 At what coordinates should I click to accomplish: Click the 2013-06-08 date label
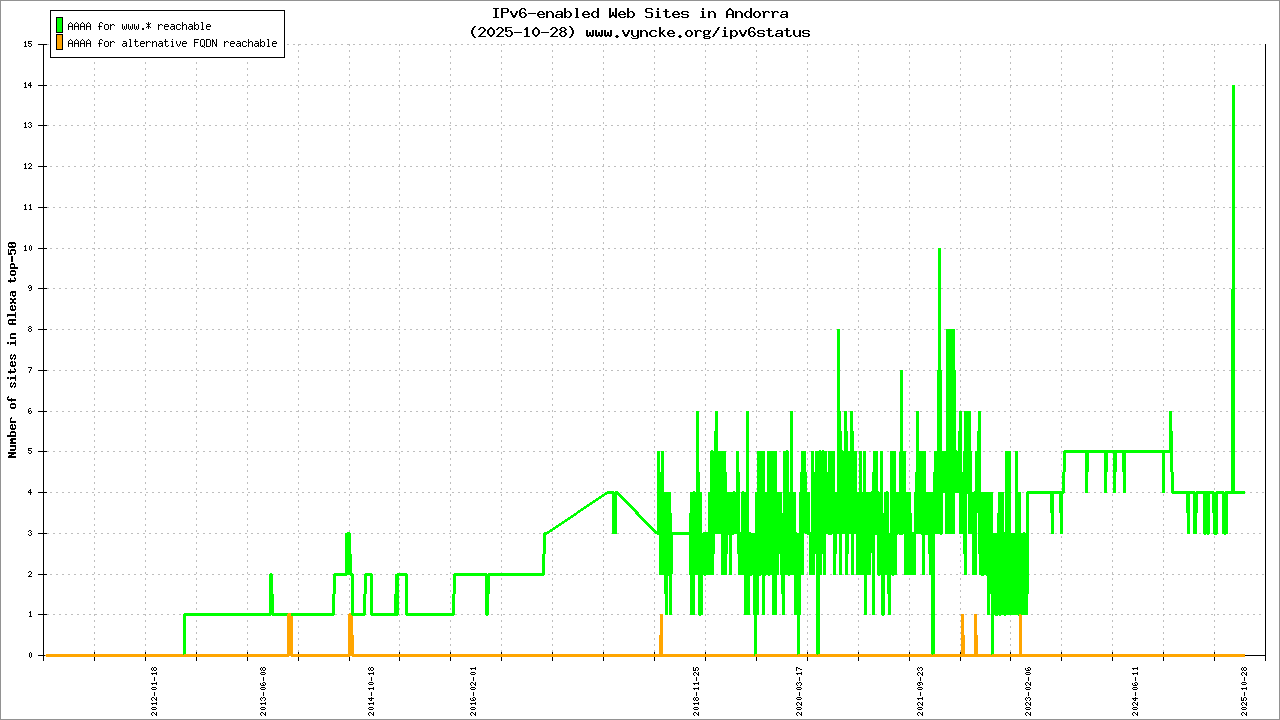[264, 689]
